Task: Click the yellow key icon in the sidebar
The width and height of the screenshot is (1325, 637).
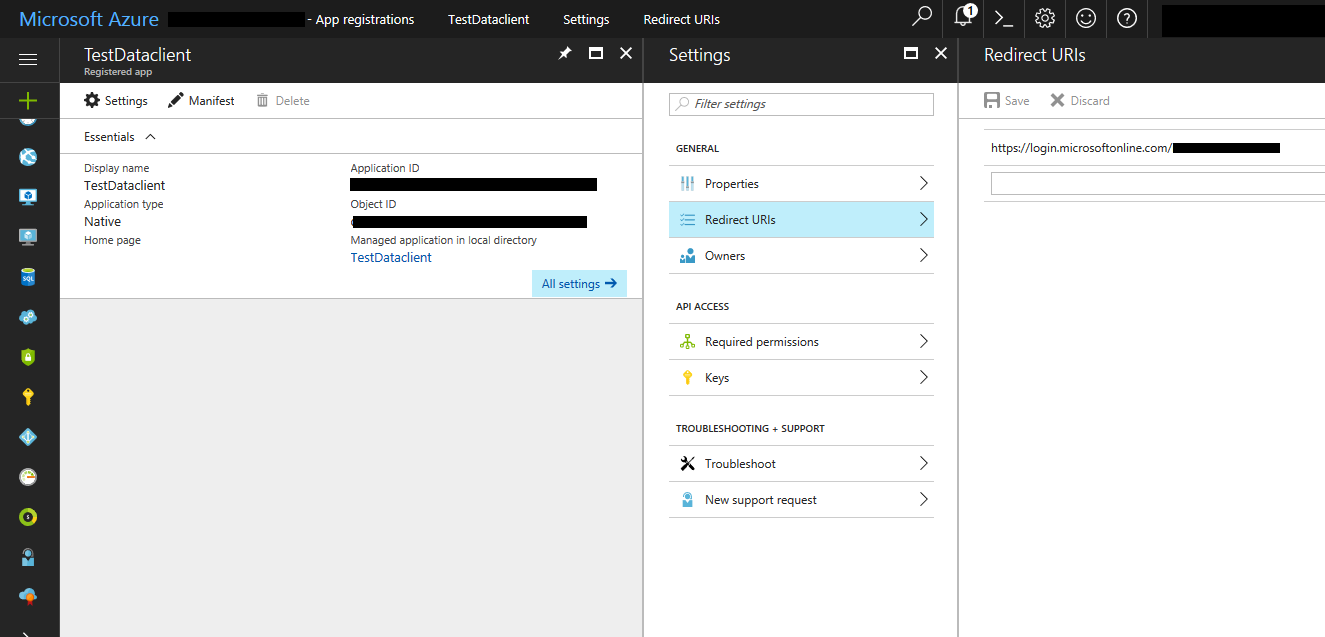Action: pos(28,397)
